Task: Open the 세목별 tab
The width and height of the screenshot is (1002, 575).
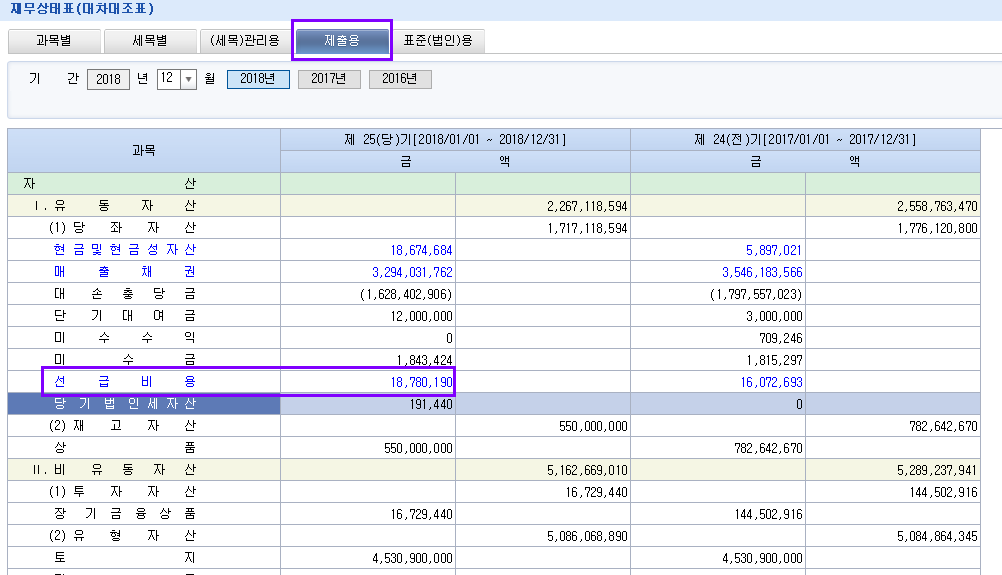Action: tap(149, 41)
